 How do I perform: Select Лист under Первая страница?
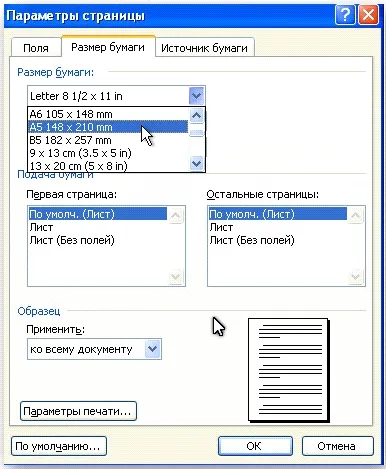point(98,227)
